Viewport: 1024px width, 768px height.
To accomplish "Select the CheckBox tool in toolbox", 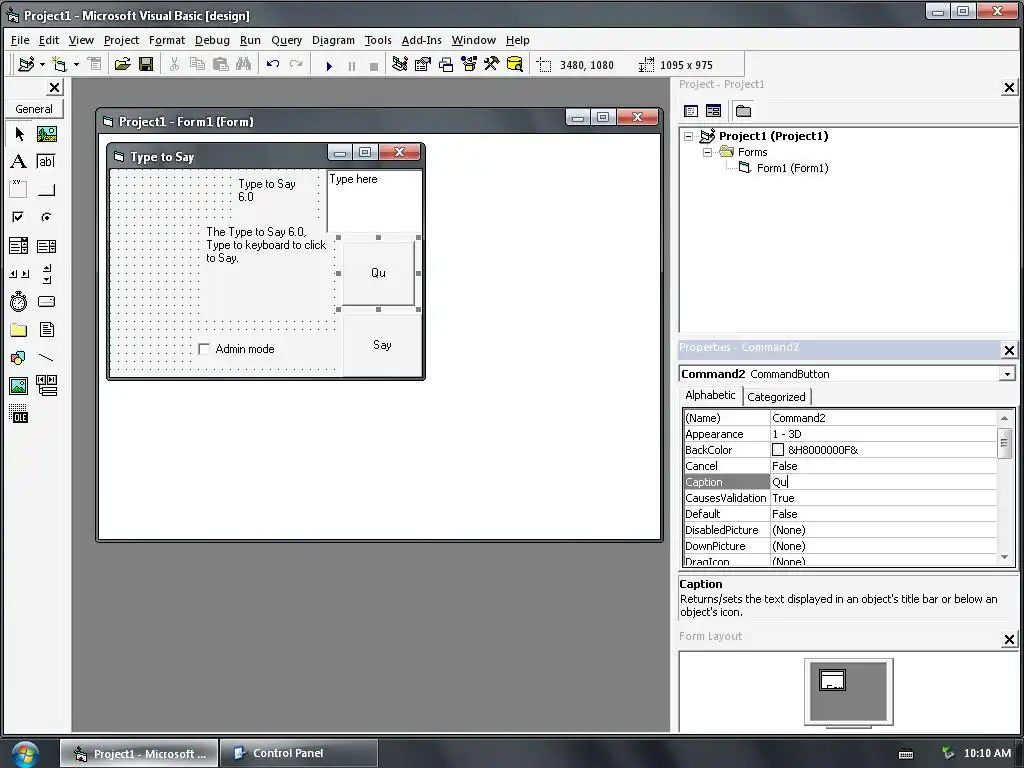I will click(x=19, y=217).
